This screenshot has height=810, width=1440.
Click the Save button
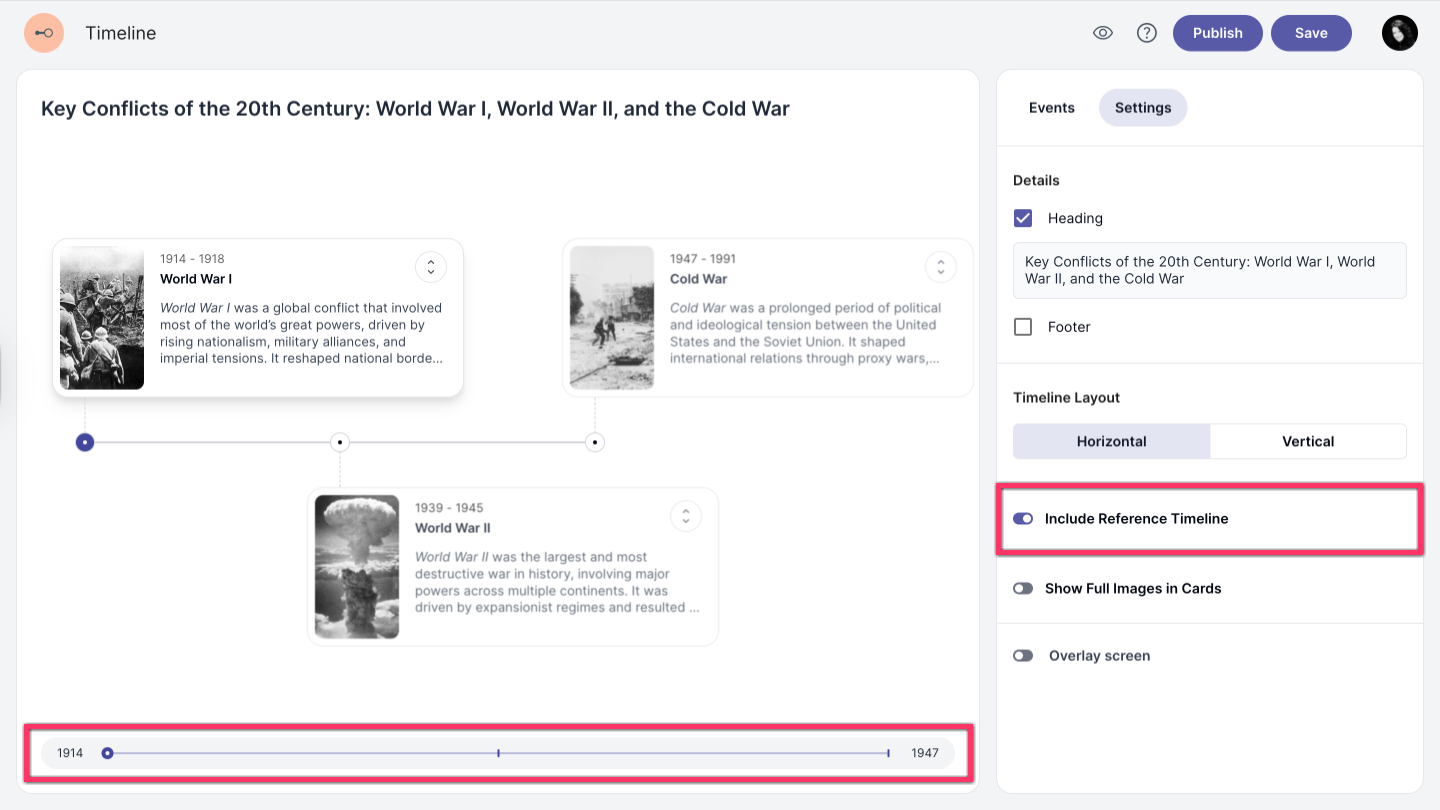click(x=1310, y=33)
